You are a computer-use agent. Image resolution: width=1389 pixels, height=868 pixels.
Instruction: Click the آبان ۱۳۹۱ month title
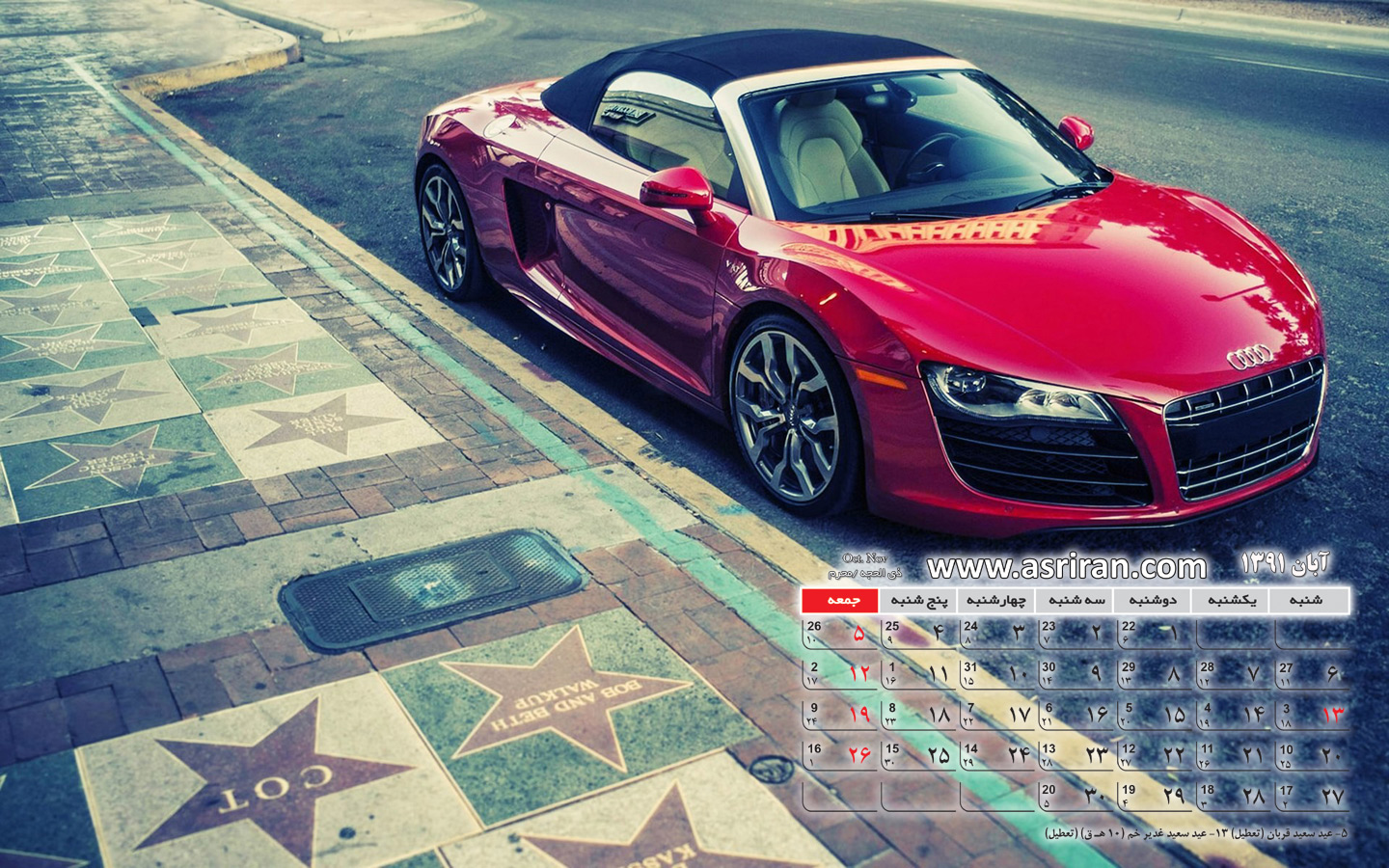[x=1285, y=562]
